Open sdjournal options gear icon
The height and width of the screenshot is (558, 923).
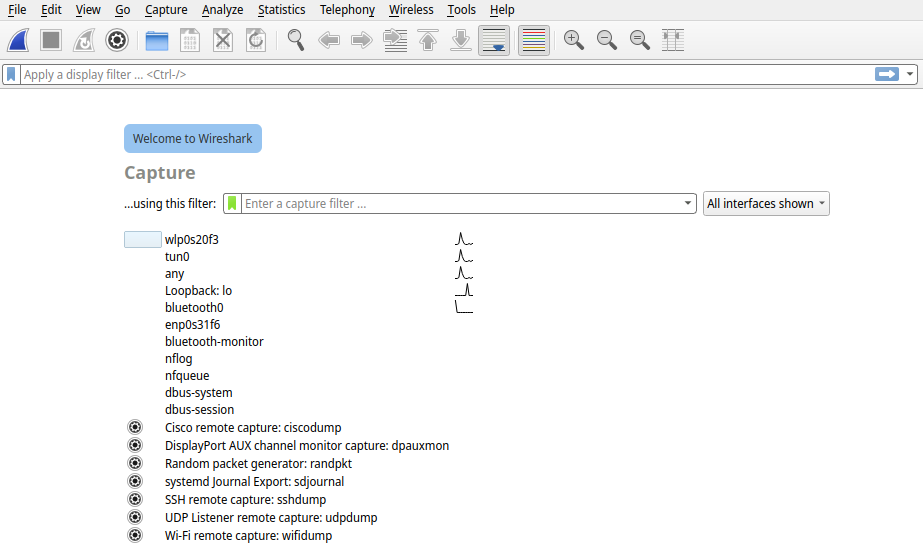coord(135,481)
